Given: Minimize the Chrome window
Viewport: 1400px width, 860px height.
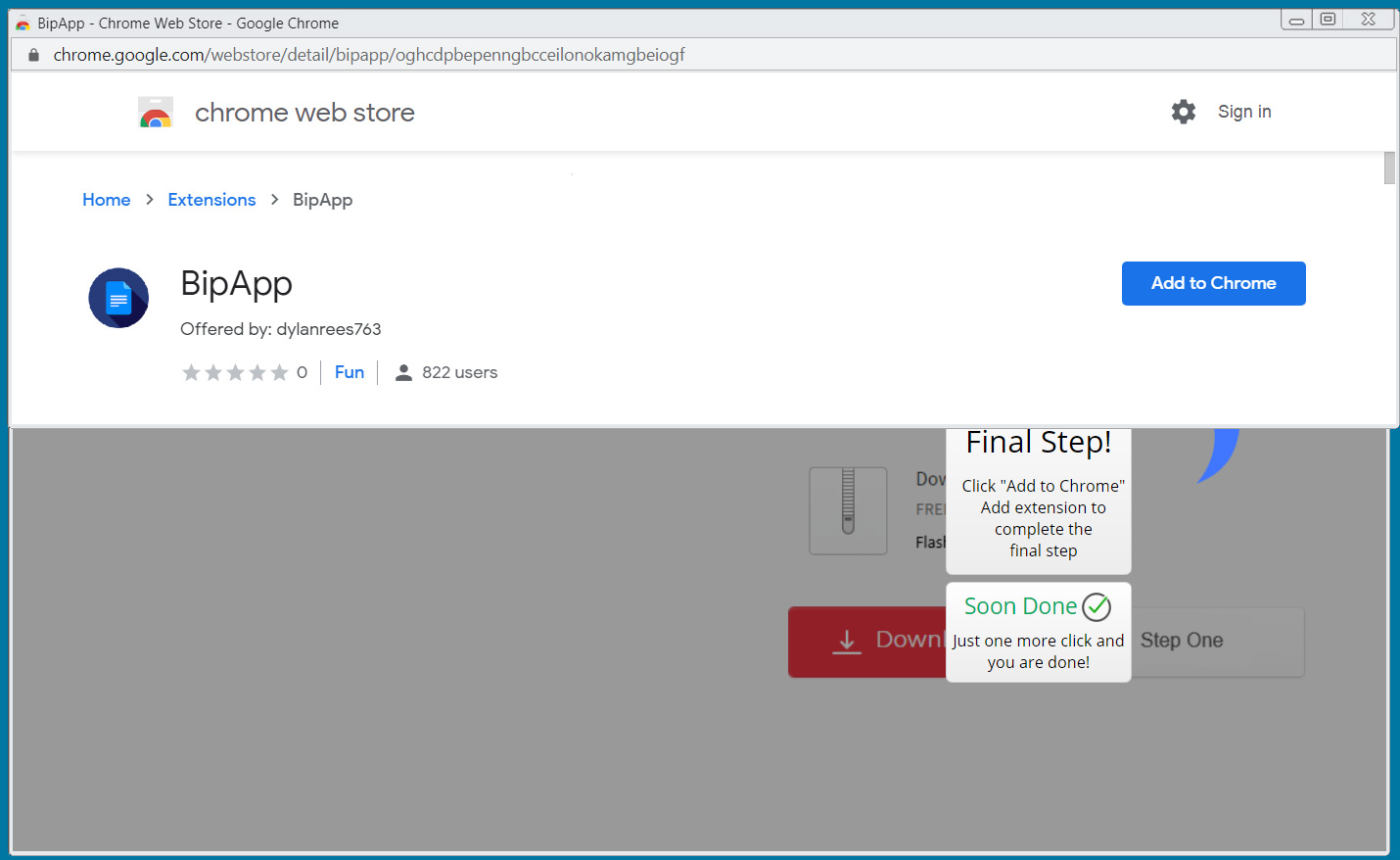Looking at the screenshot, I should (x=1296, y=20).
